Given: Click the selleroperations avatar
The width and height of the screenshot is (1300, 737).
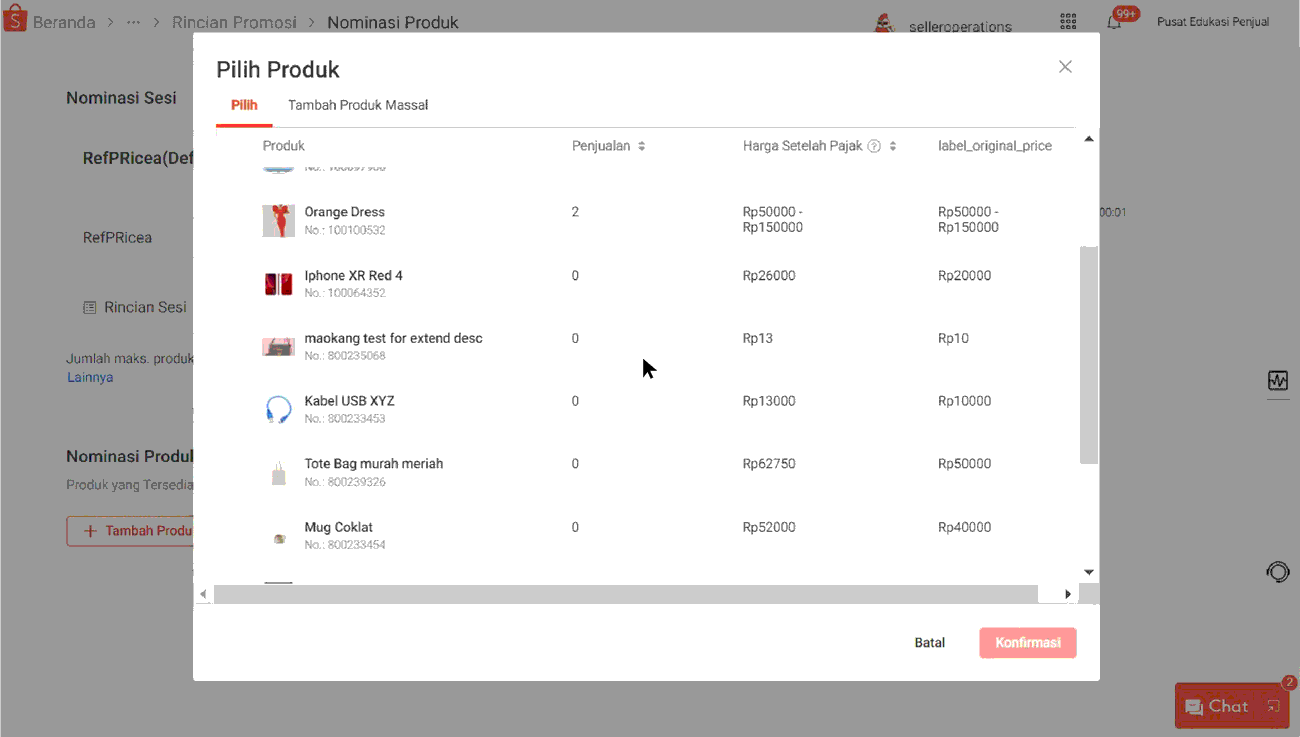Looking at the screenshot, I should (x=884, y=24).
